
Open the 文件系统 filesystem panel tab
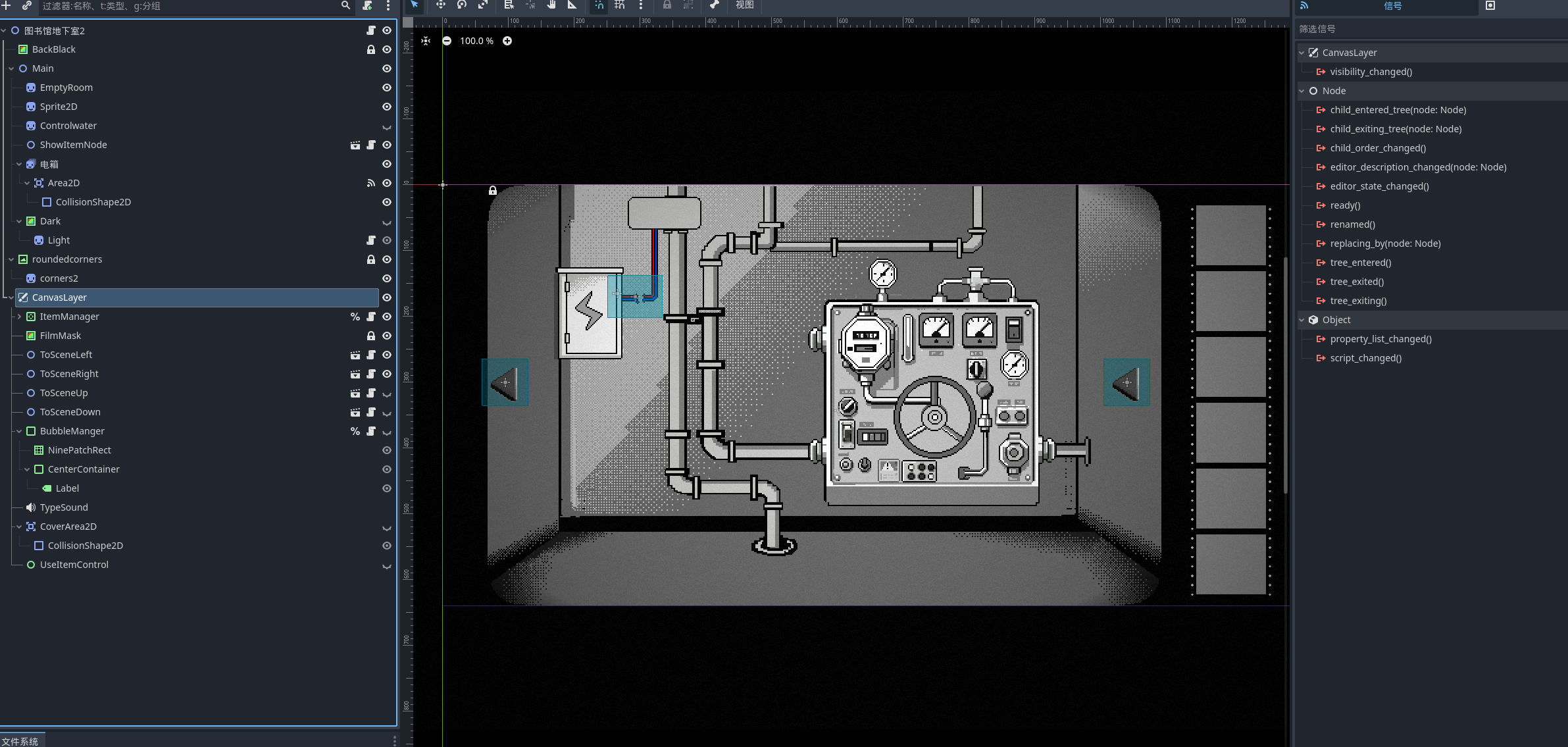point(20,741)
